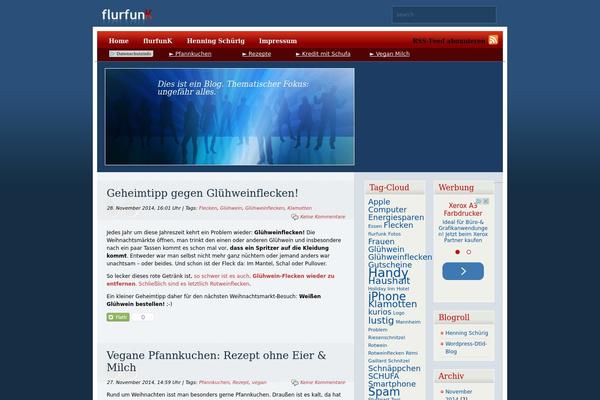This screenshot has width=600, height=400.
Task: Click the orange RSS feed icon
Action: [493, 40]
